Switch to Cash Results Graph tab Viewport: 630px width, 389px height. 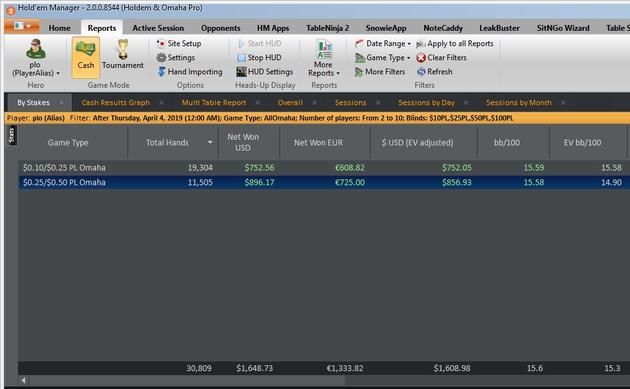[x=115, y=102]
